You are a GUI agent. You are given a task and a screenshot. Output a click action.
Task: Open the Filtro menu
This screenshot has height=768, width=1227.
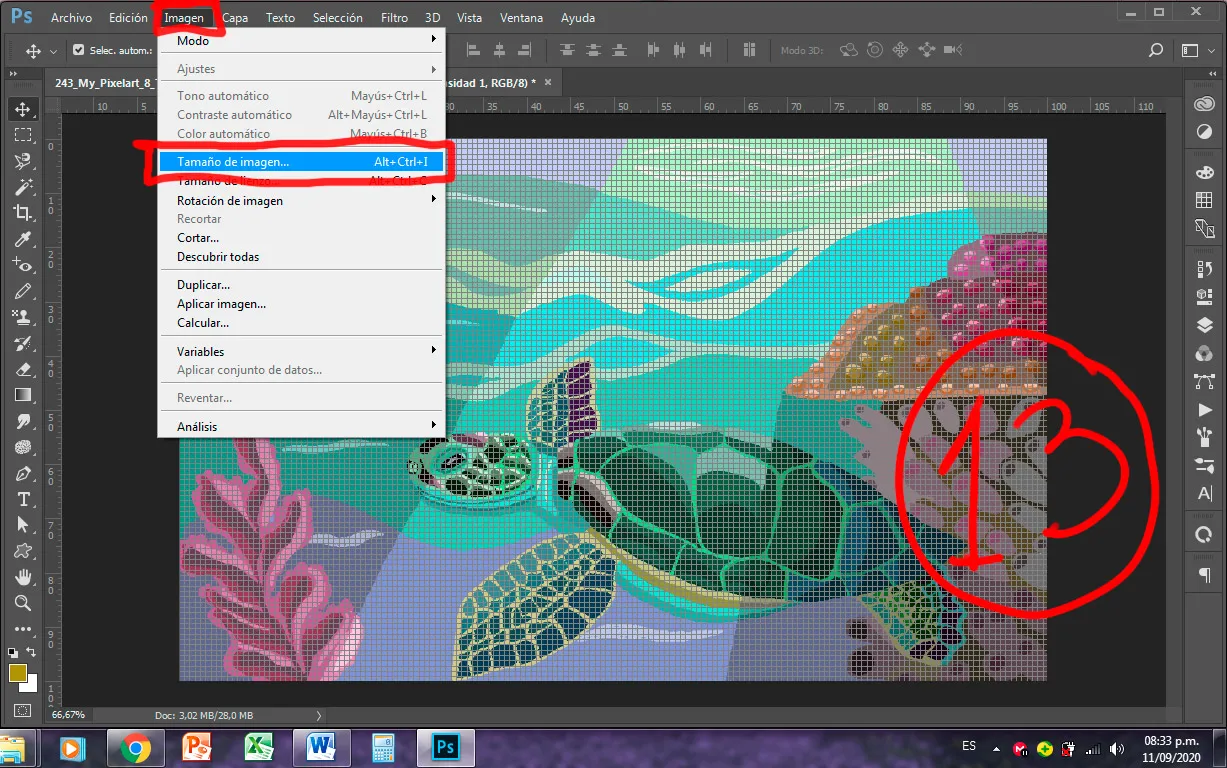(x=394, y=18)
